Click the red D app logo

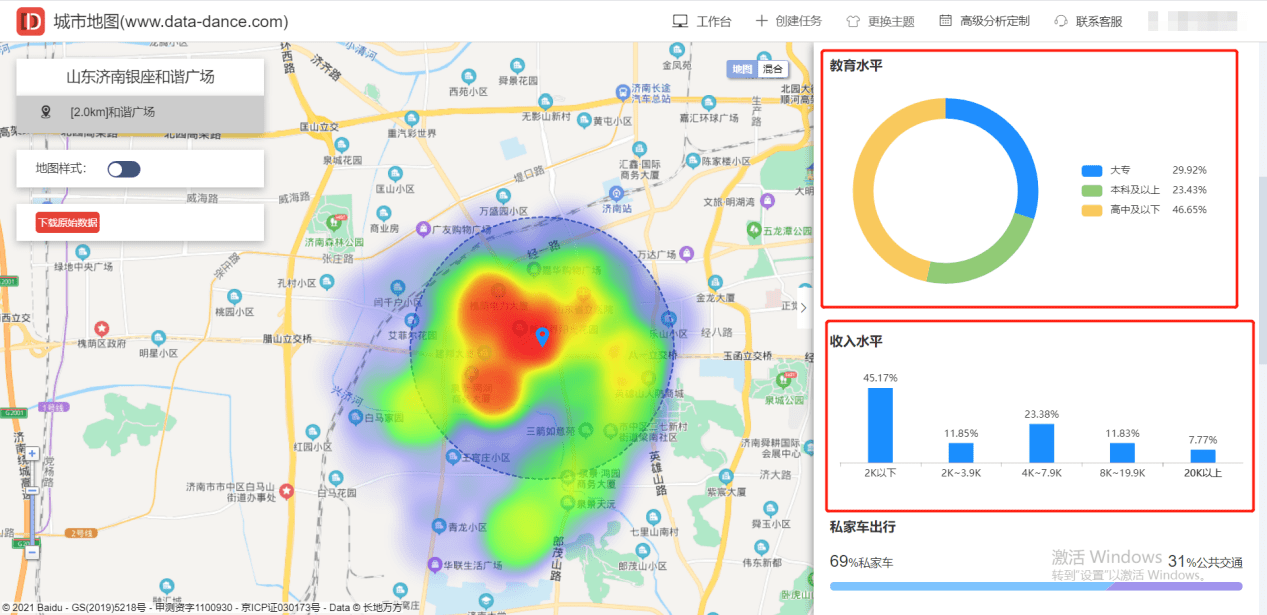(31, 21)
